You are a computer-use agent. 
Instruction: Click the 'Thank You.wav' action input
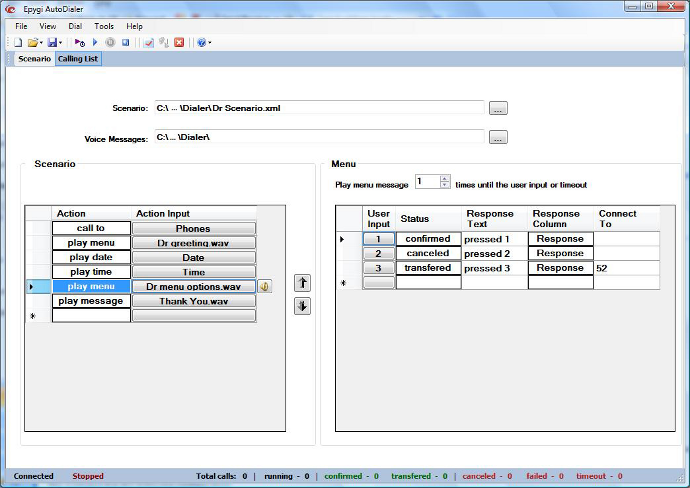click(x=193, y=301)
